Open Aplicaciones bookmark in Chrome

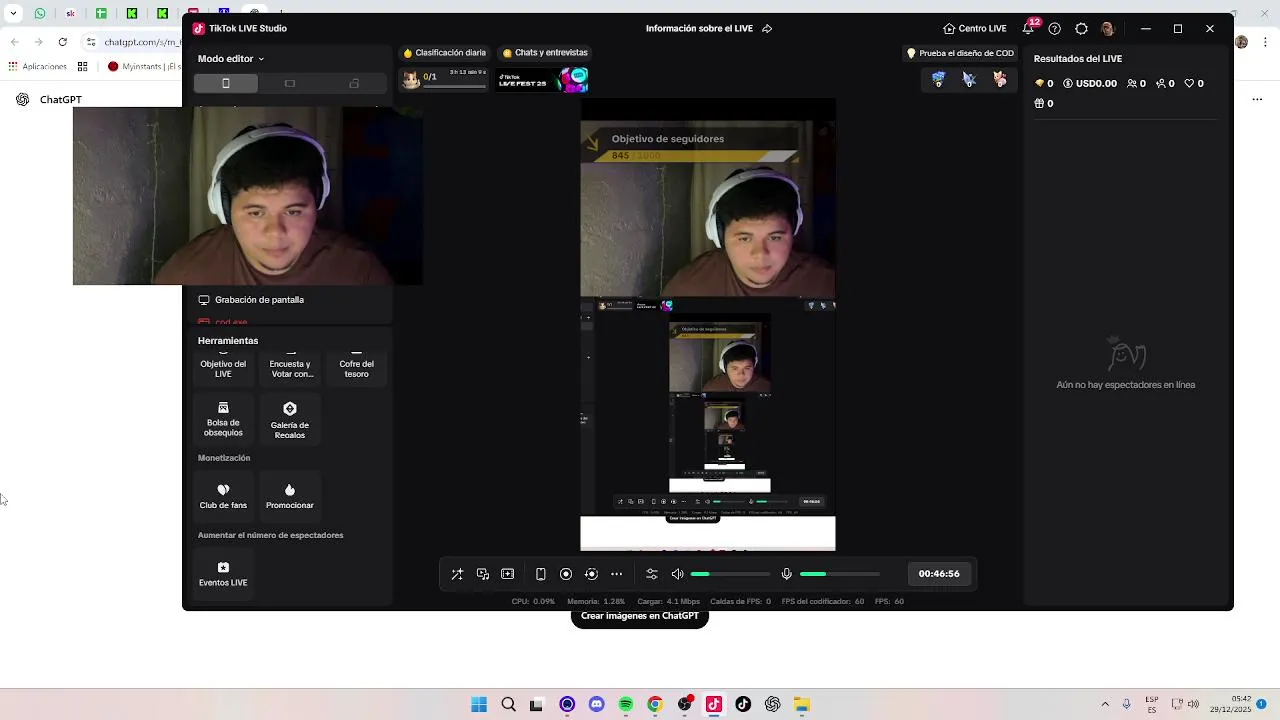click(37, 67)
